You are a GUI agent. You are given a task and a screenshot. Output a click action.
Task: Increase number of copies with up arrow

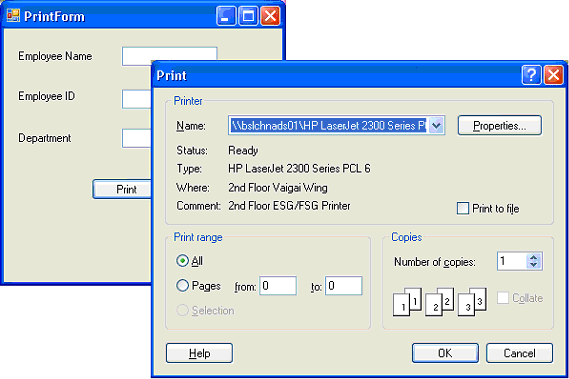[533, 257]
